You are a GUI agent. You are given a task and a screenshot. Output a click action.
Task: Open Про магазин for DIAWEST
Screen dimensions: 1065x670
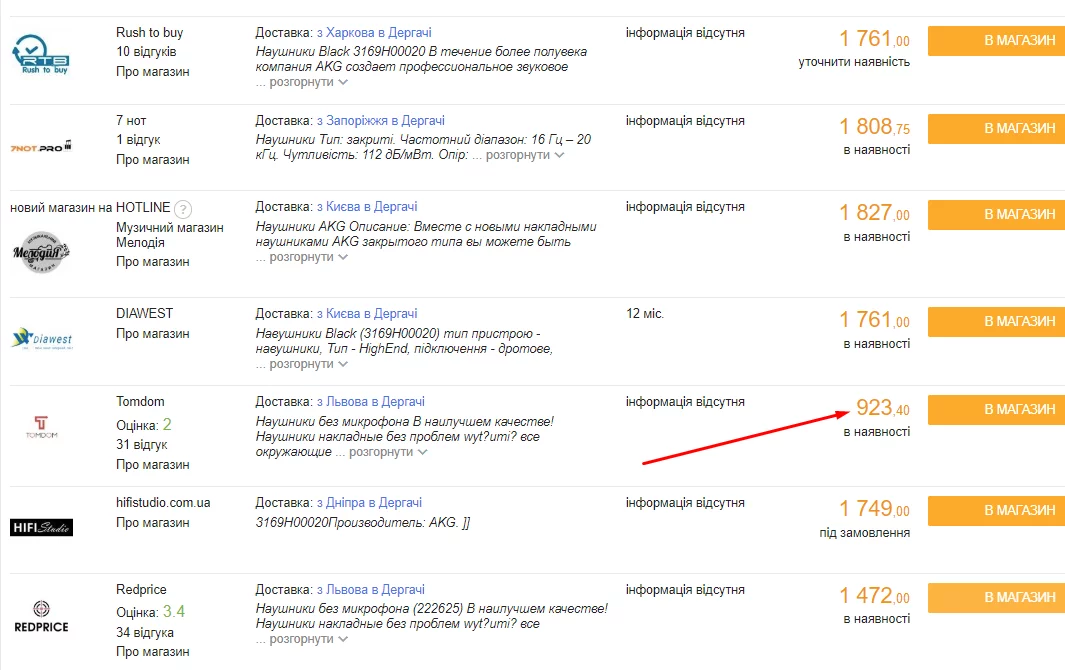(x=153, y=334)
